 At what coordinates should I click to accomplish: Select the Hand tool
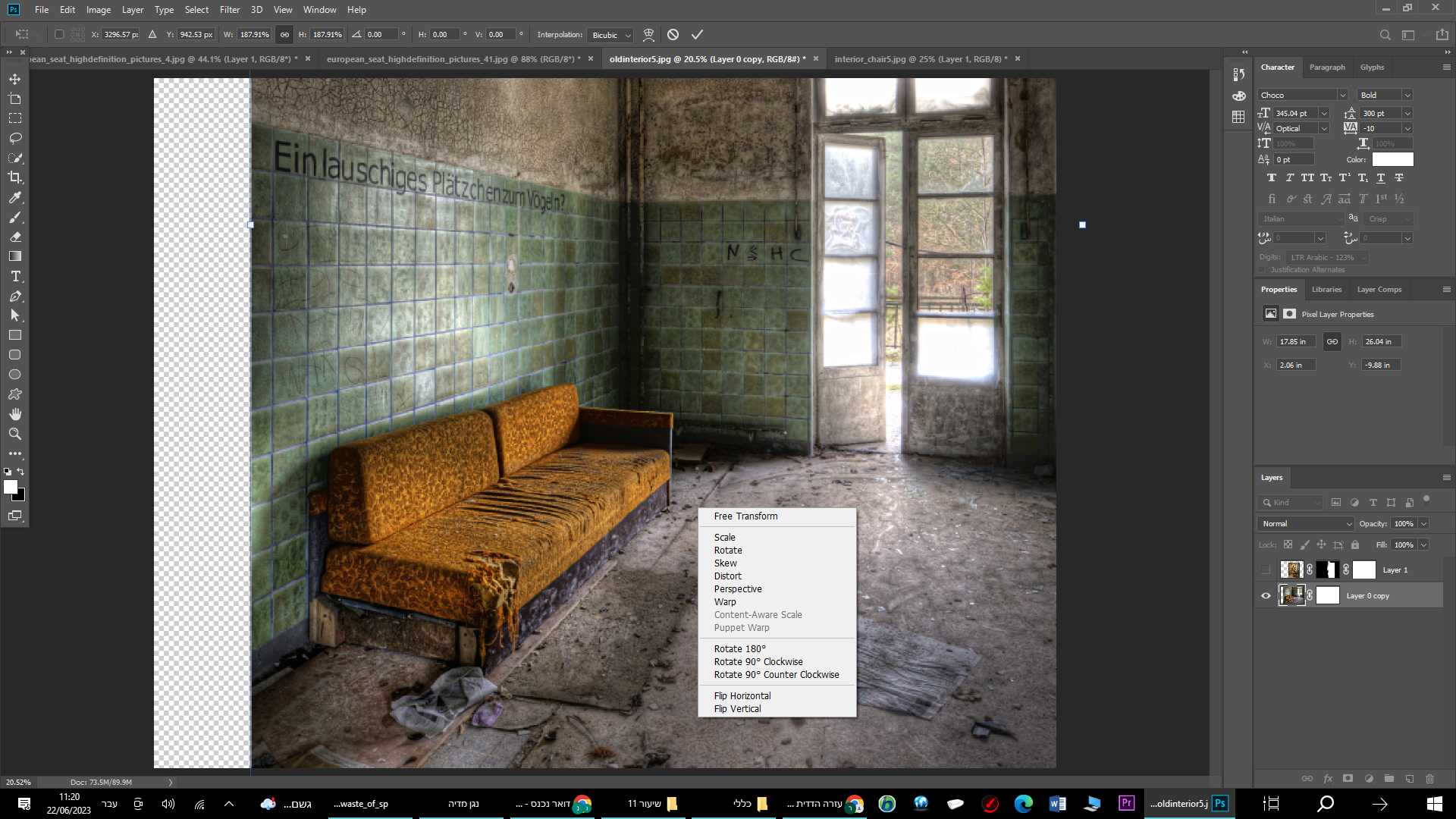[15, 414]
